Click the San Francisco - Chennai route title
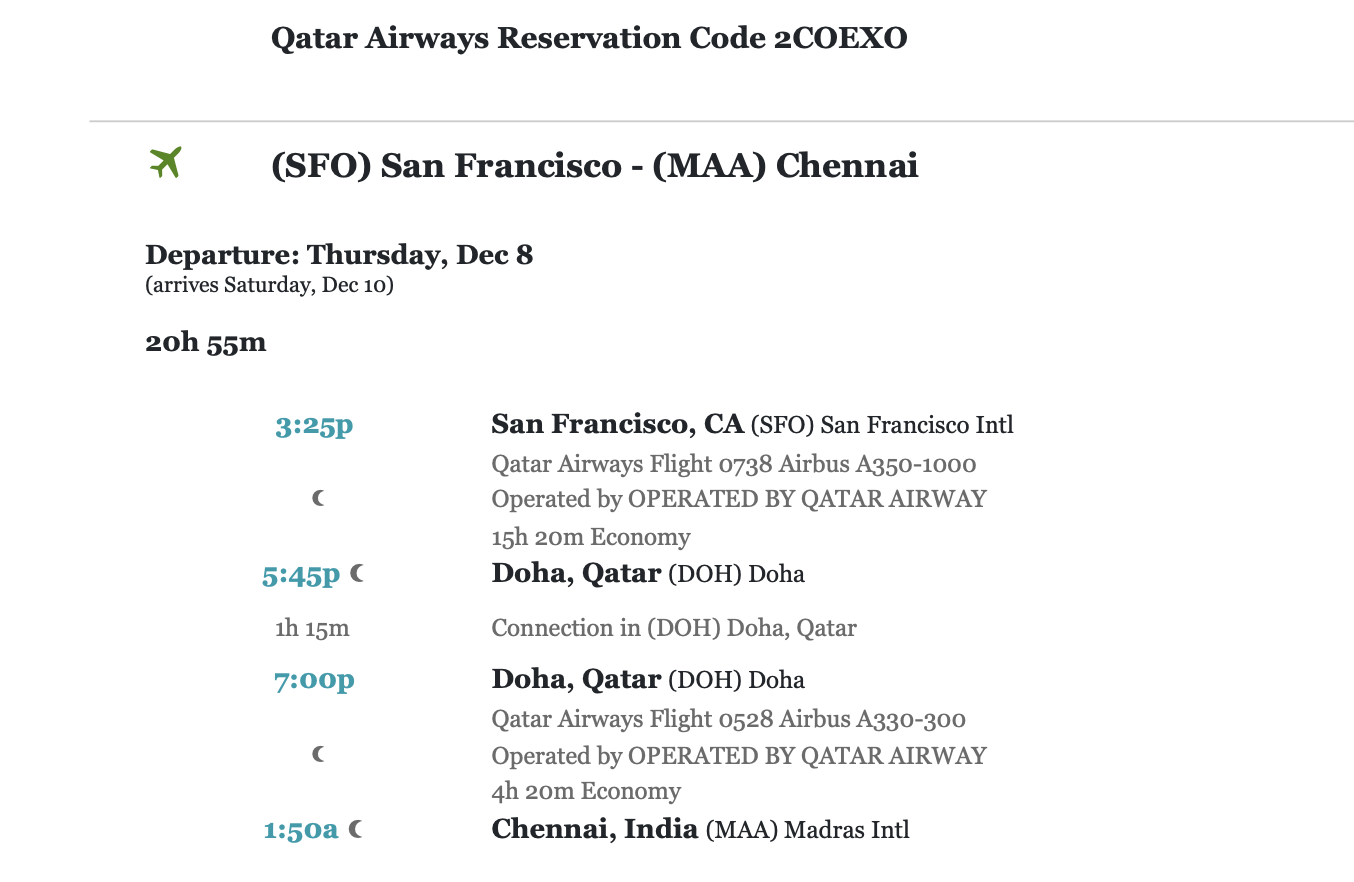The image size is (1354, 882). coord(594,165)
